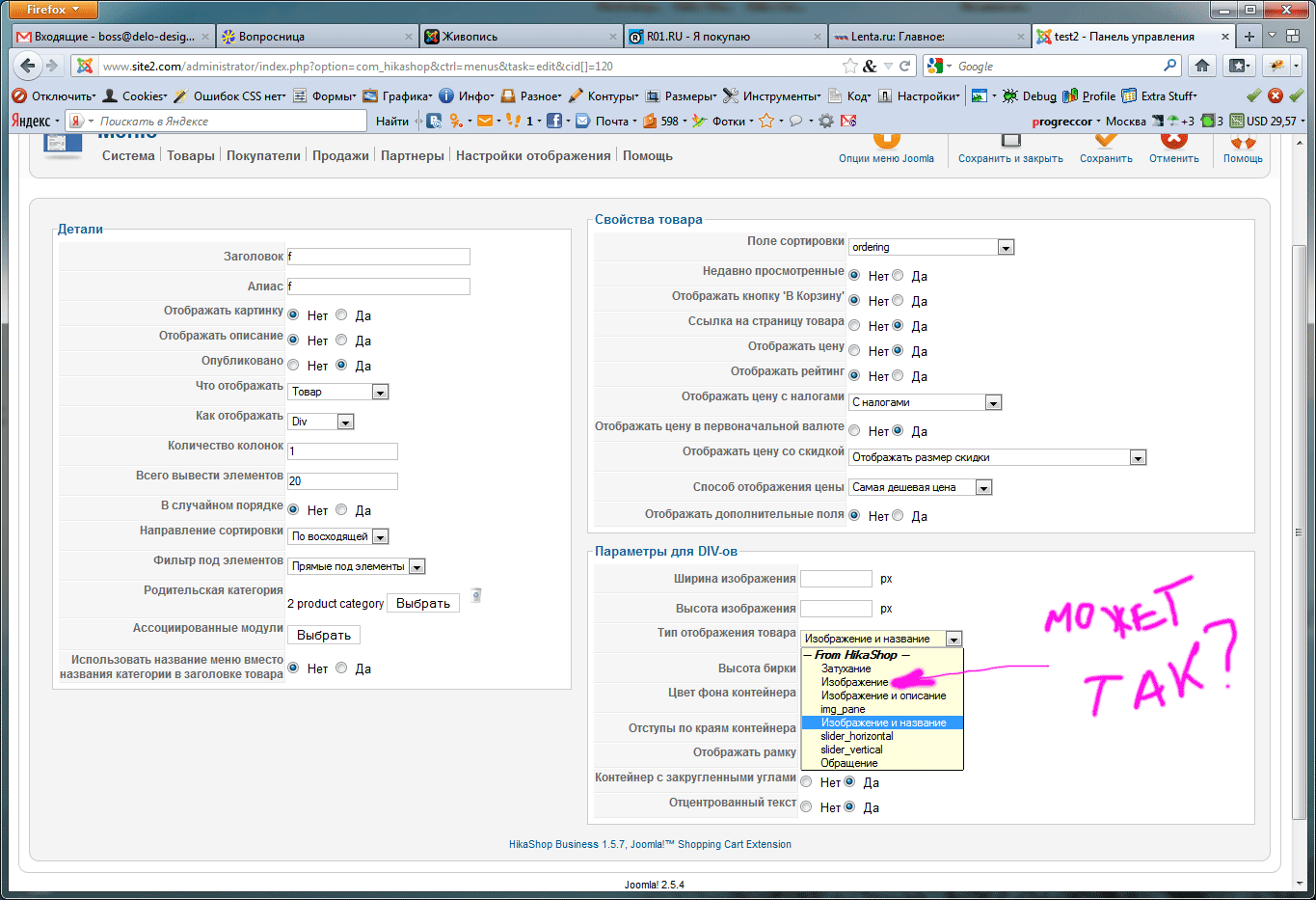The width and height of the screenshot is (1316, 900).
Task: Open the Отображать размер скидки dropdown
Action: (x=997, y=457)
